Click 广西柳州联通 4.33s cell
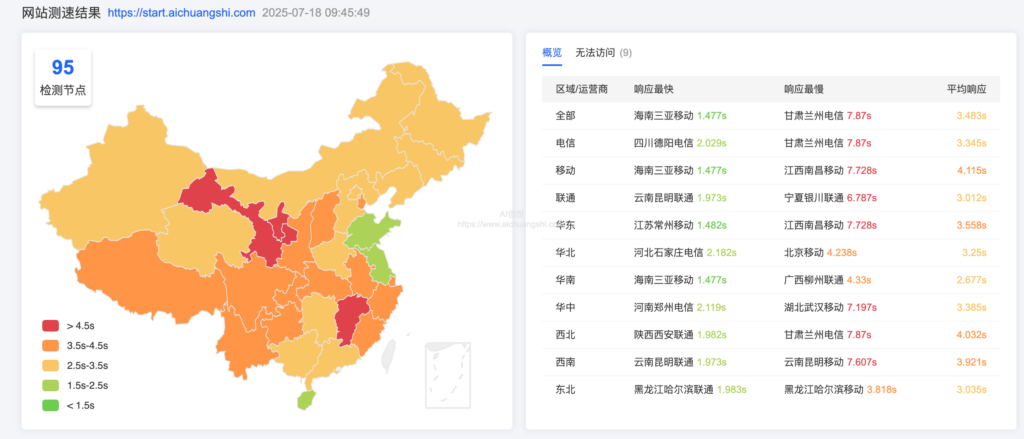Image resolution: width=1024 pixels, height=439 pixels. click(828, 280)
